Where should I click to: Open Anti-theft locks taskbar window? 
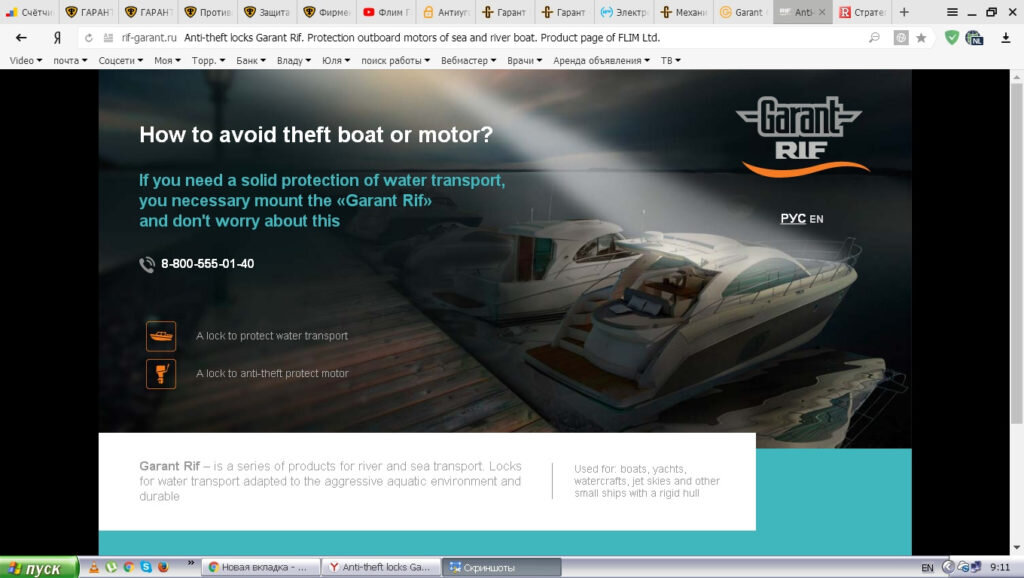click(x=382, y=567)
